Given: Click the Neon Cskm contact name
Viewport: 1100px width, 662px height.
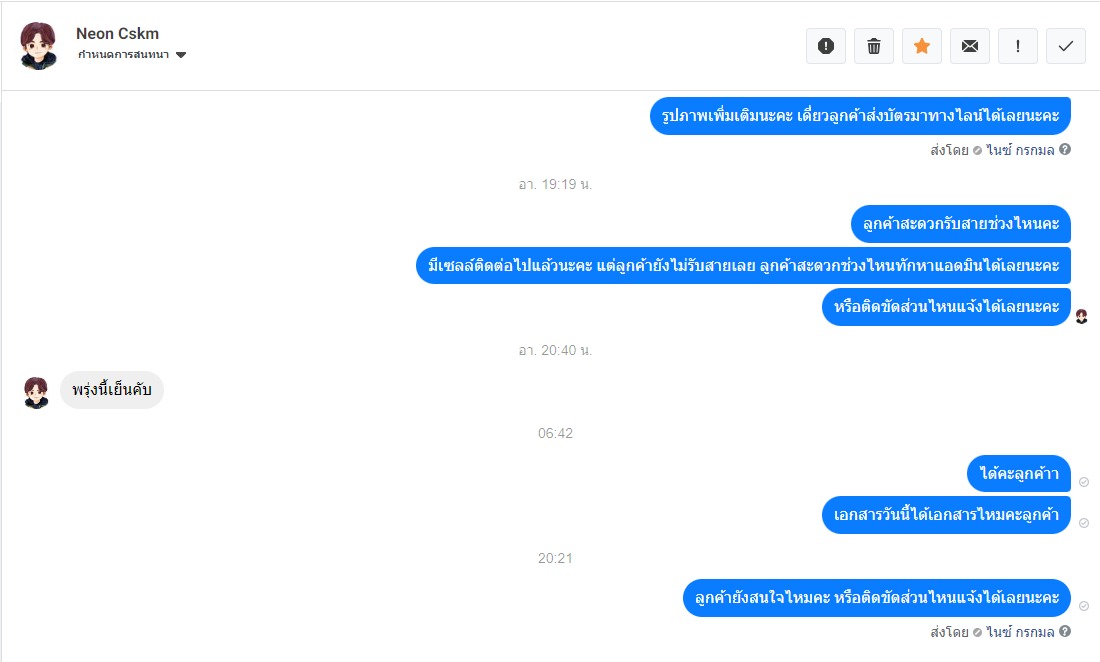Looking at the screenshot, I should click(x=117, y=34).
